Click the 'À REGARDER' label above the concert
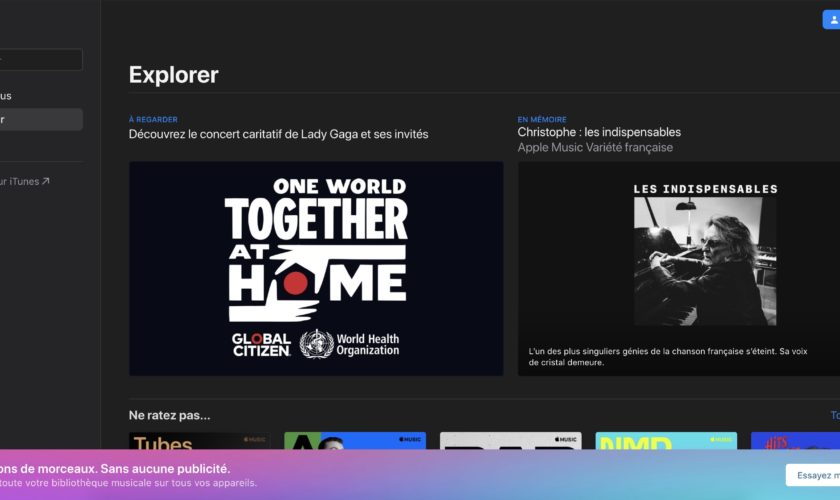 click(153, 119)
